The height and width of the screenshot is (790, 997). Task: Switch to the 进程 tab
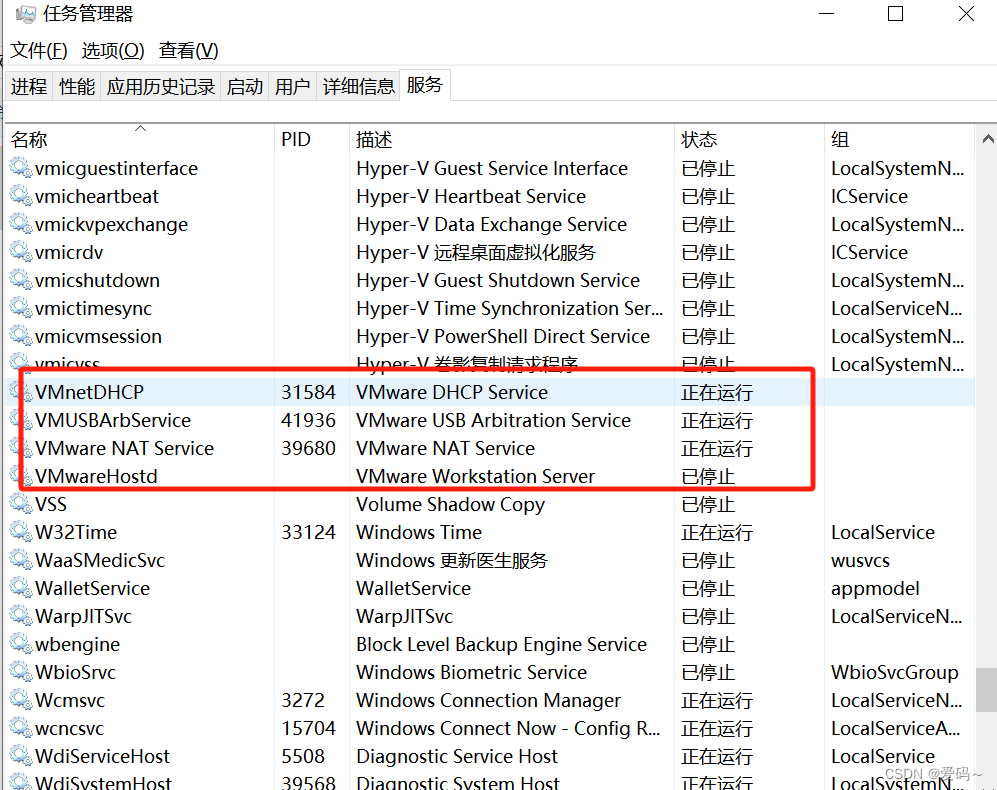coord(29,86)
